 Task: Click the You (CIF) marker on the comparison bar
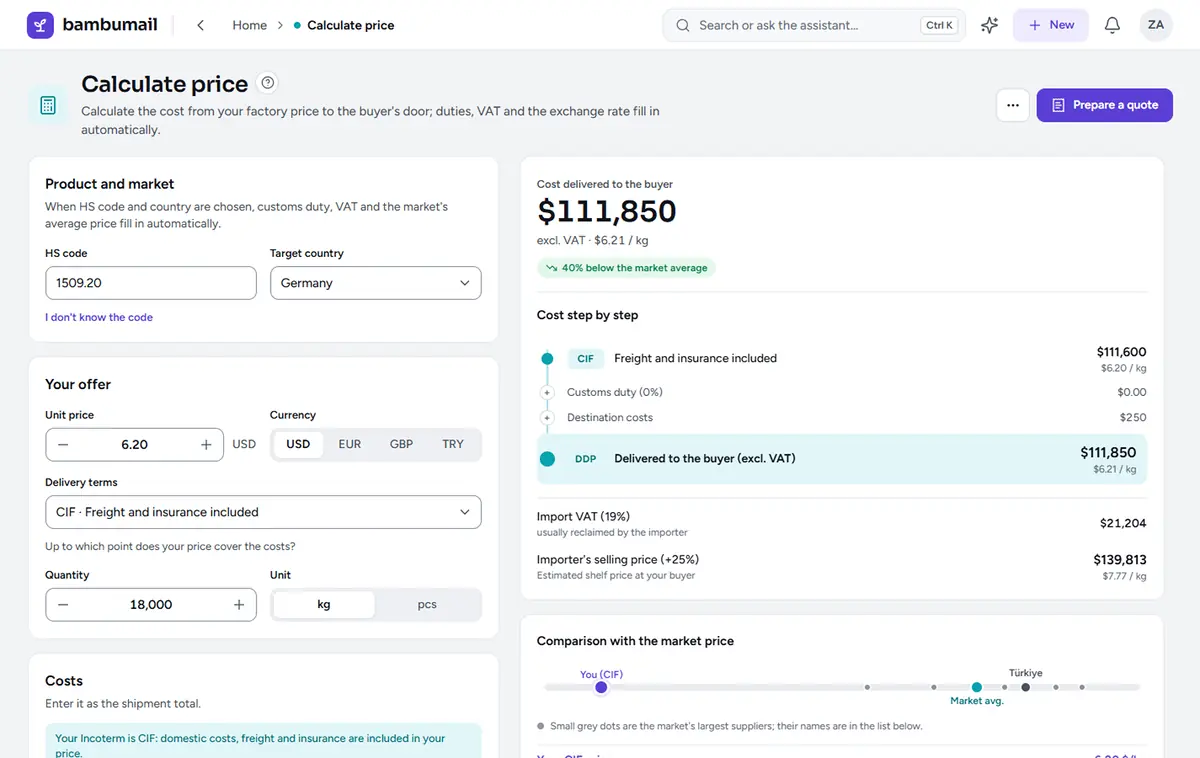[x=601, y=687]
